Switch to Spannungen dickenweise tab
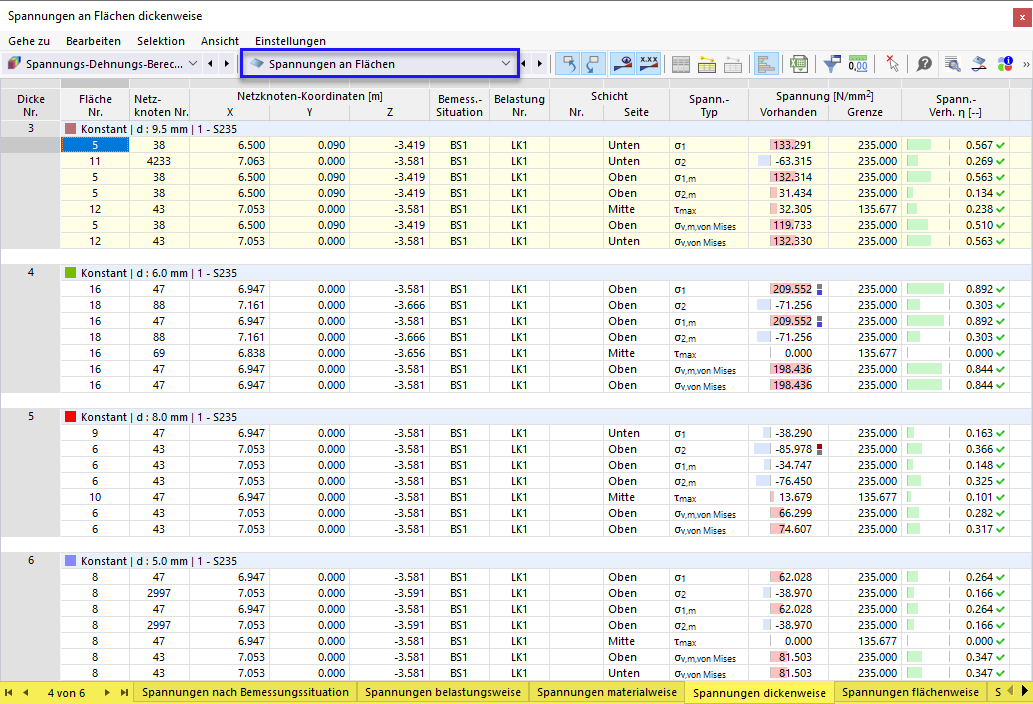1033x704 pixels. coord(759,693)
